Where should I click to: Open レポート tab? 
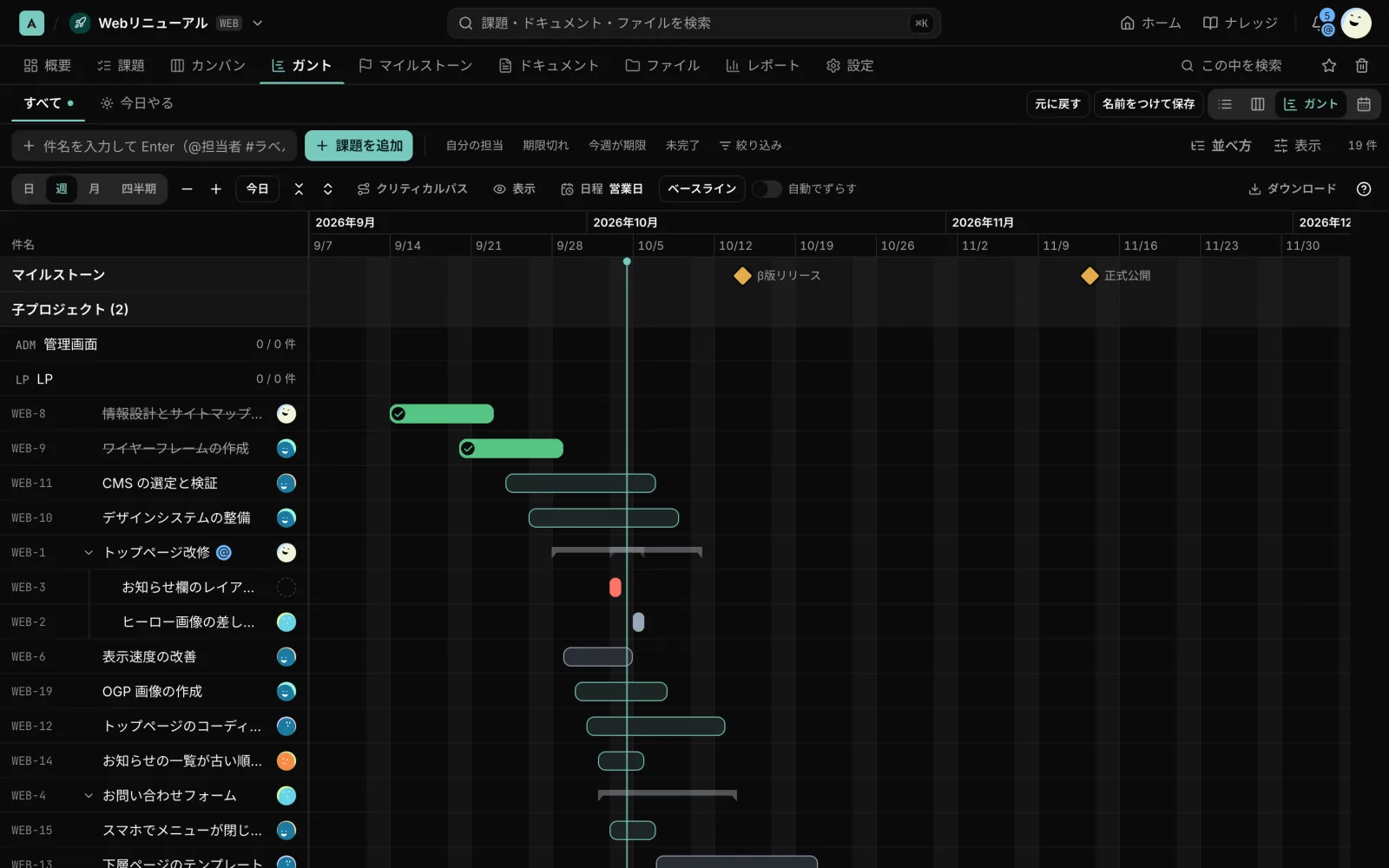[x=762, y=66]
